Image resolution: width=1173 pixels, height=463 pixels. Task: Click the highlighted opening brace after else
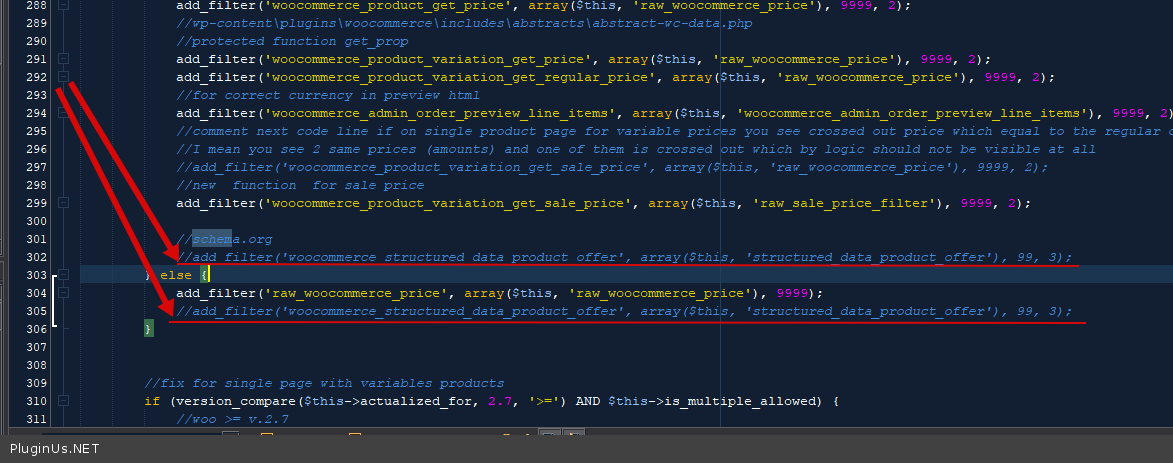coord(204,275)
